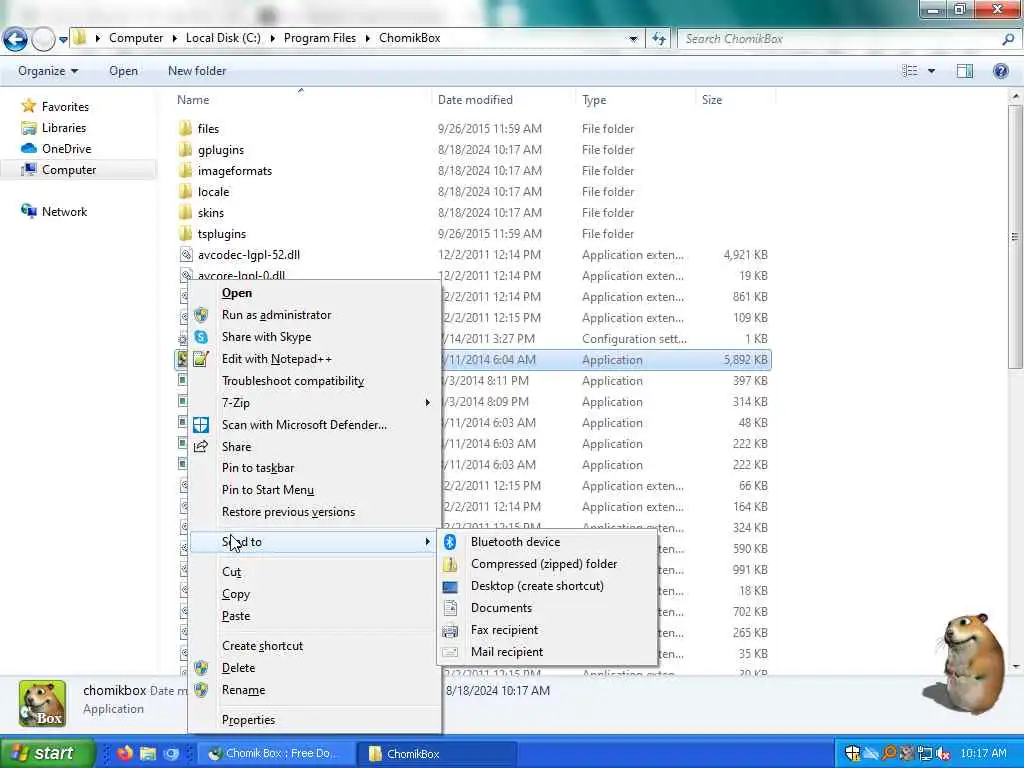The image size is (1024, 768).
Task: Open the Organize menu
Action: pos(48,71)
